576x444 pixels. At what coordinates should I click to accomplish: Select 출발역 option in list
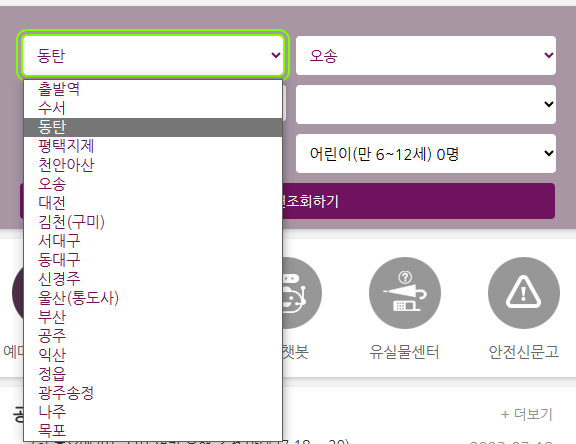coord(153,89)
